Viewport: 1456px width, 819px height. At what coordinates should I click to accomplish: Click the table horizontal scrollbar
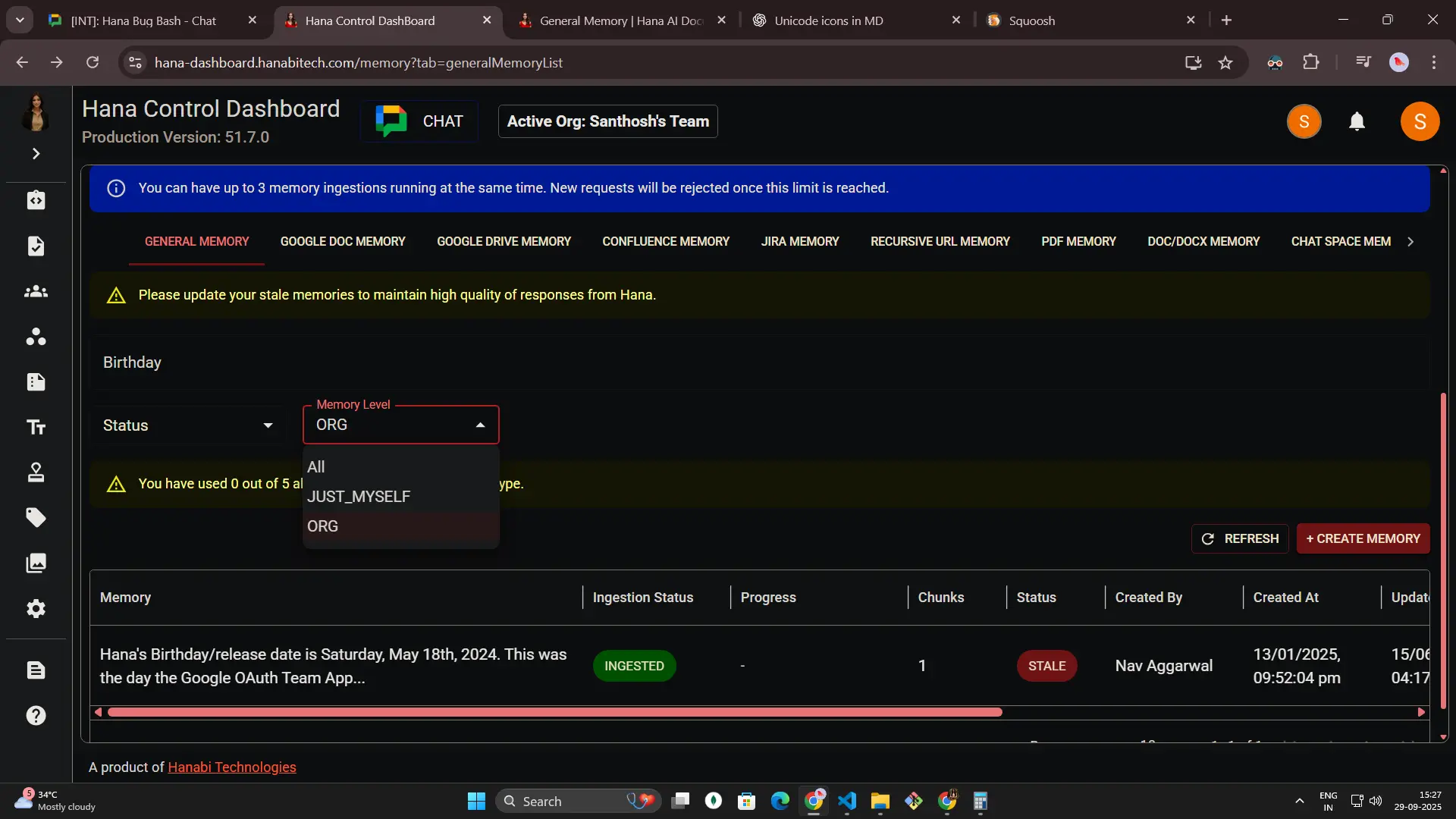tap(554, 712)
